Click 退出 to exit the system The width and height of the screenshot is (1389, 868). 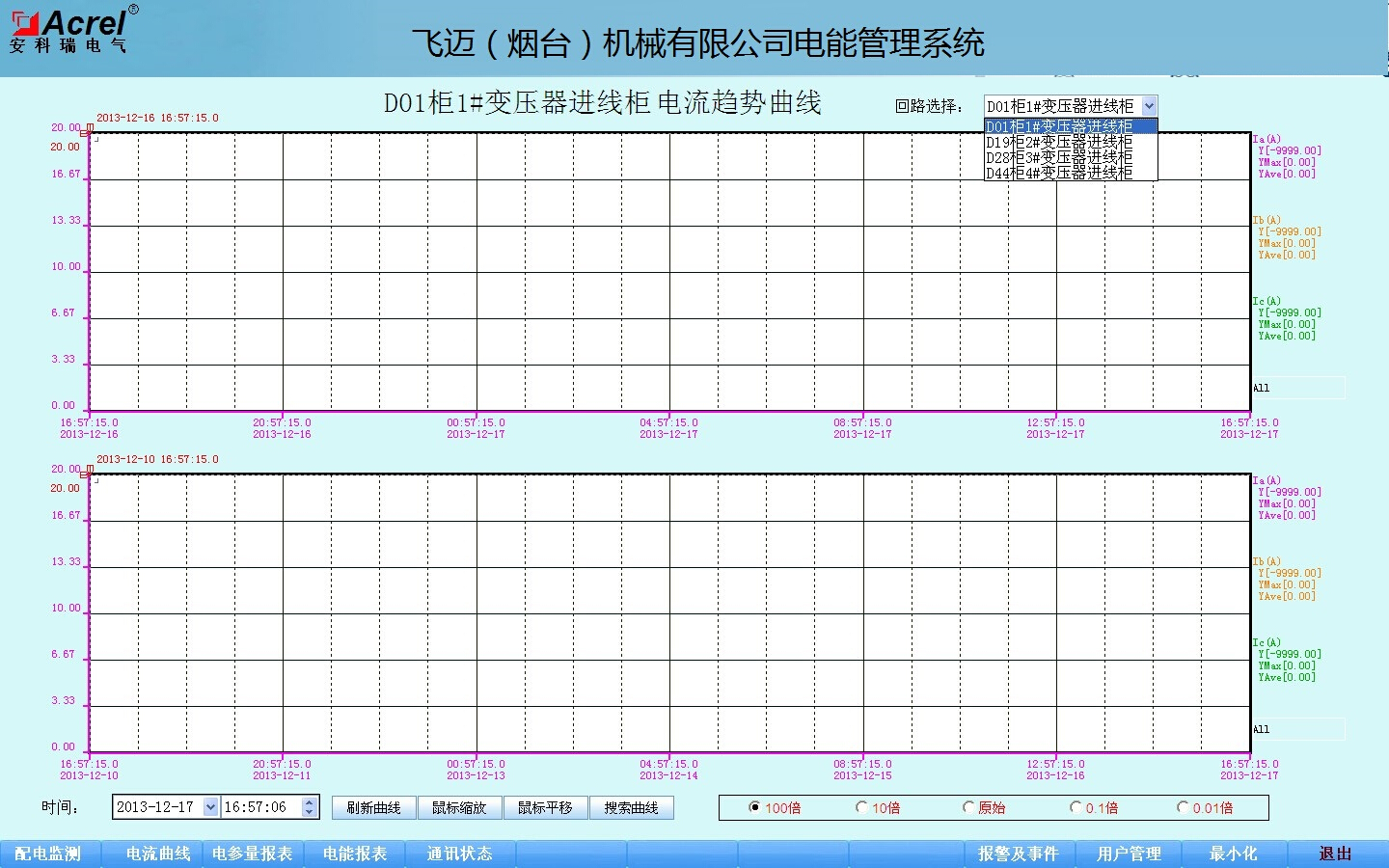point(1335,854)
